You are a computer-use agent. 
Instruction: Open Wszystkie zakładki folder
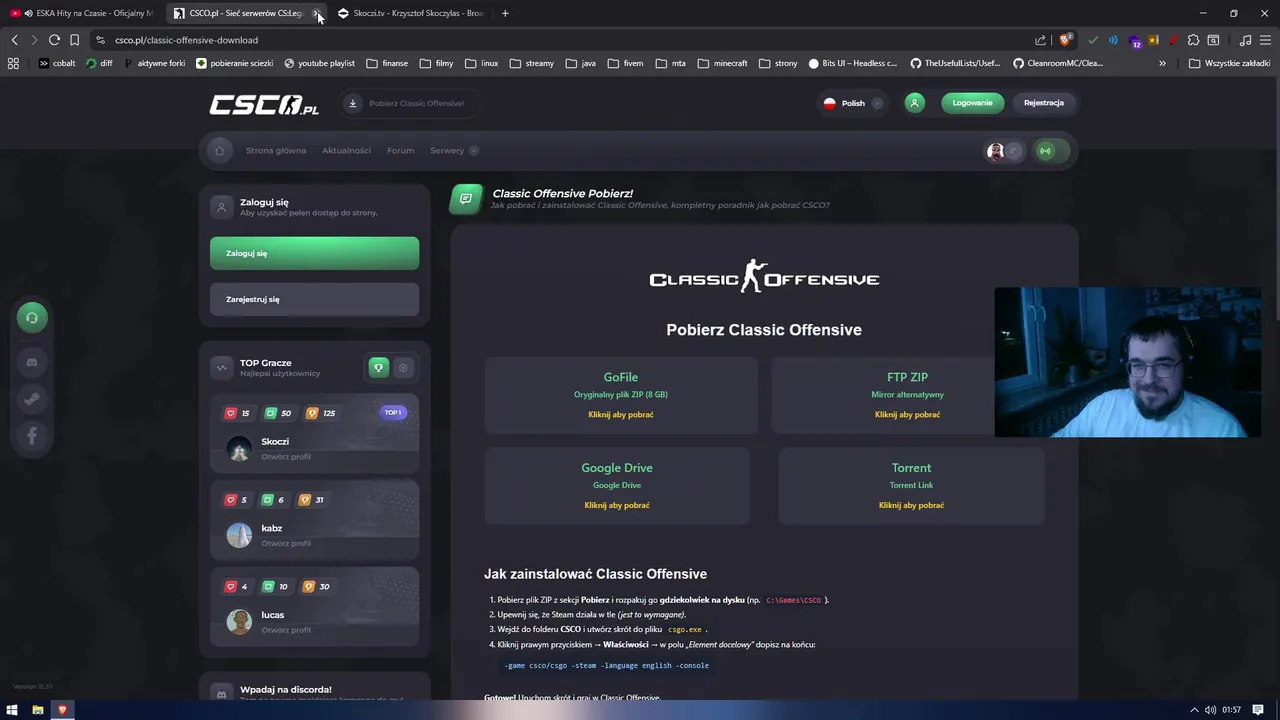point(1229,63)
